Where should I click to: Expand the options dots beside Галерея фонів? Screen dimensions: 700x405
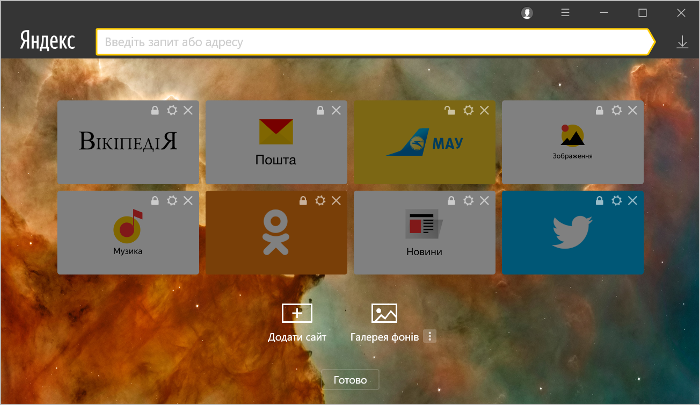(430, 336)
